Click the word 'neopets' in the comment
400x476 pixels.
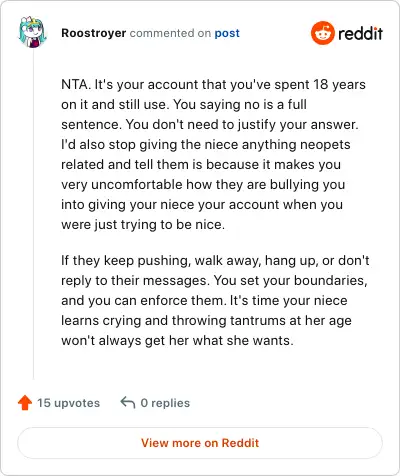pos(325,145)
